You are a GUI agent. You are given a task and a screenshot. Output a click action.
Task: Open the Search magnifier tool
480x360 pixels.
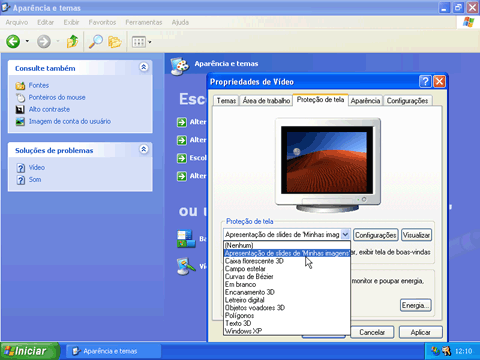click(96, 42)
